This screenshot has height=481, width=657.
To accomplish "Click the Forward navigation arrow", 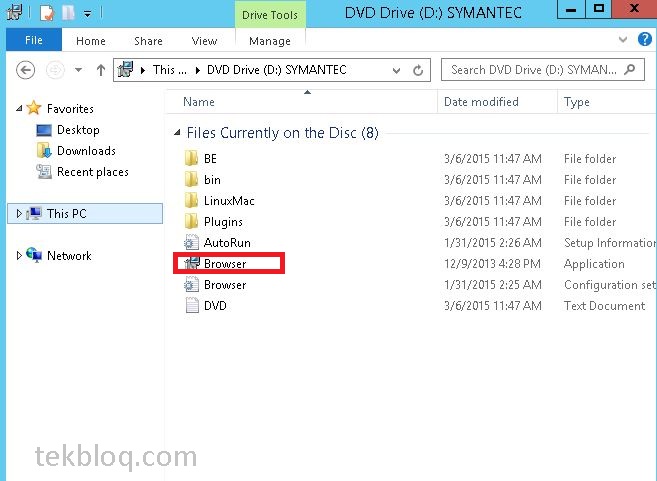I will pyautogui.click(x=55, y=70).
